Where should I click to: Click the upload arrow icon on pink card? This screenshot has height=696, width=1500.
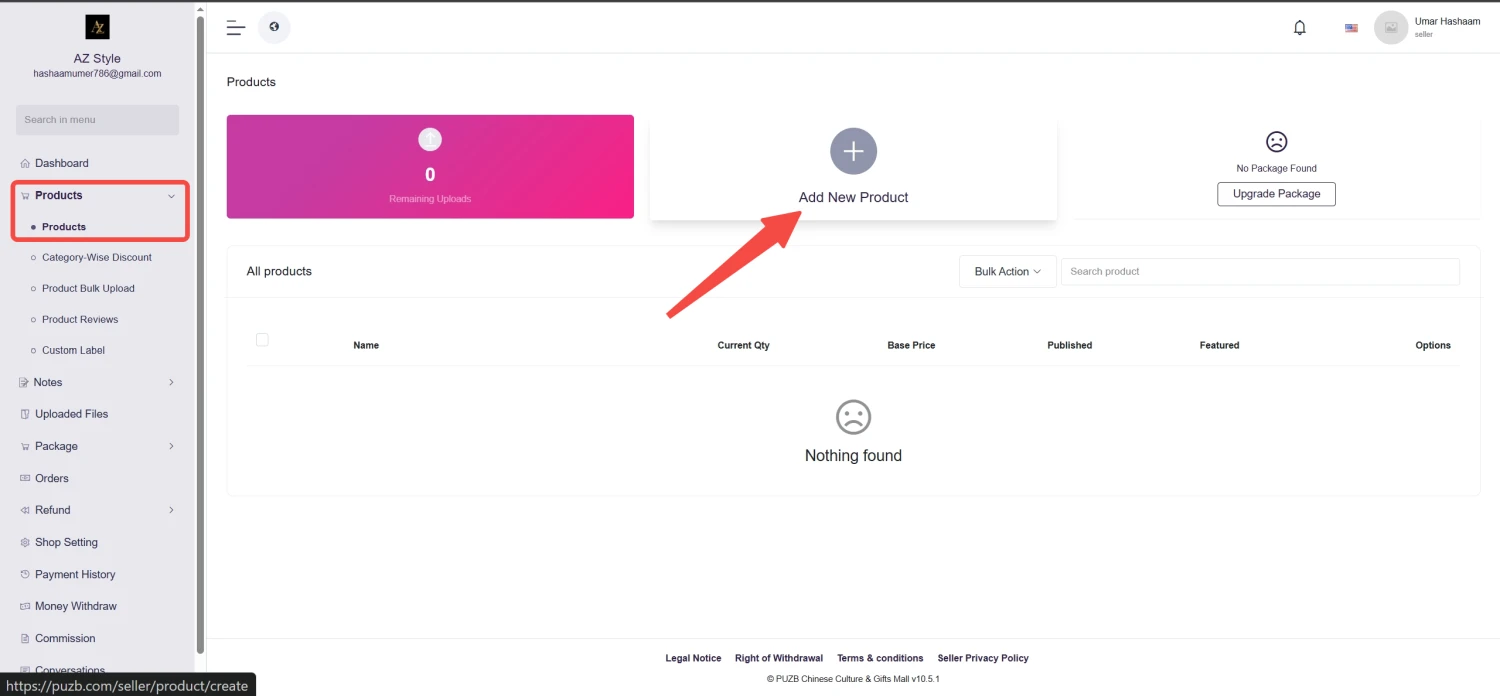tap(430, 139)
